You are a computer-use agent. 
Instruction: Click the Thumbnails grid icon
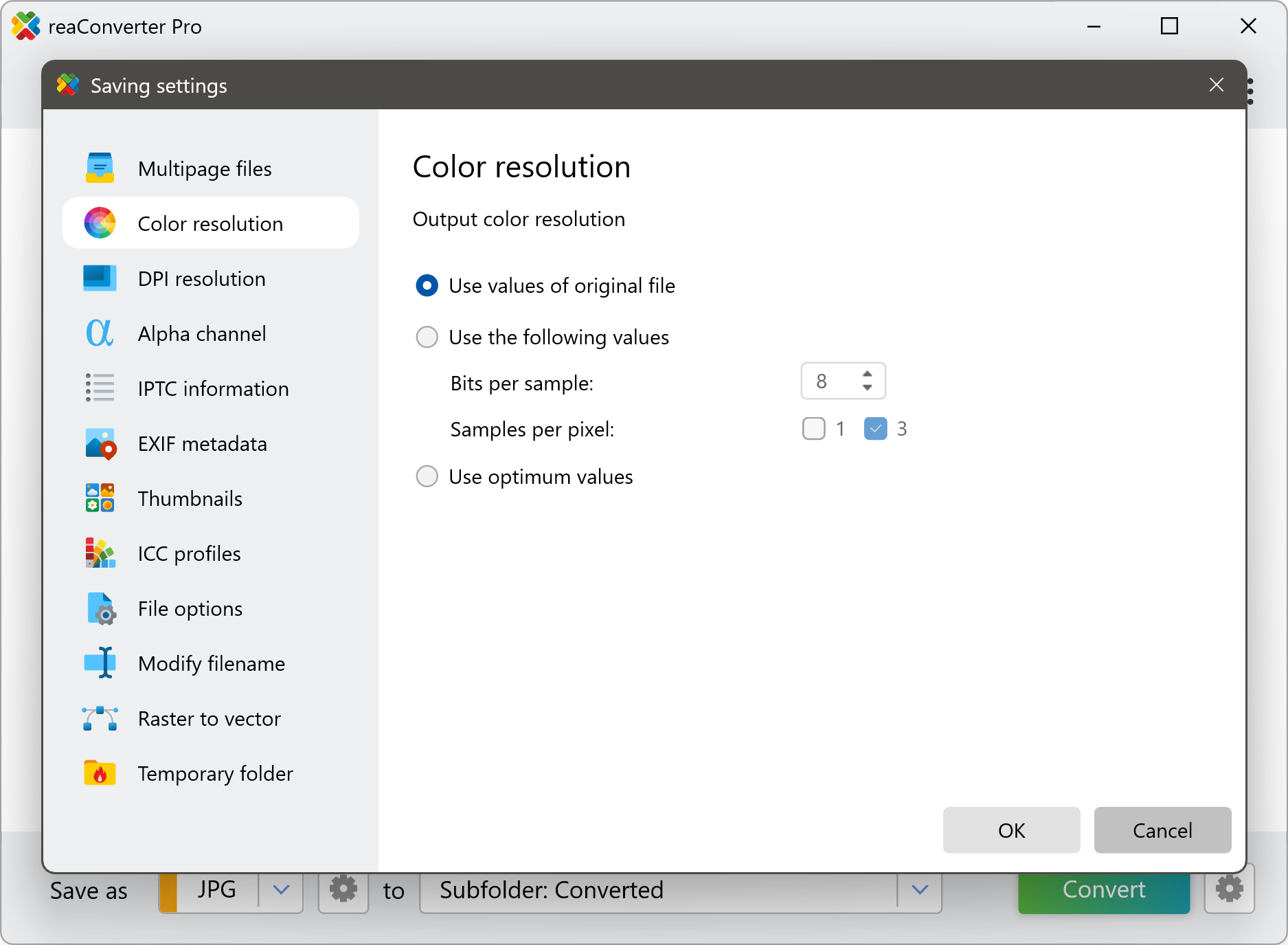(x=100, y=498)
